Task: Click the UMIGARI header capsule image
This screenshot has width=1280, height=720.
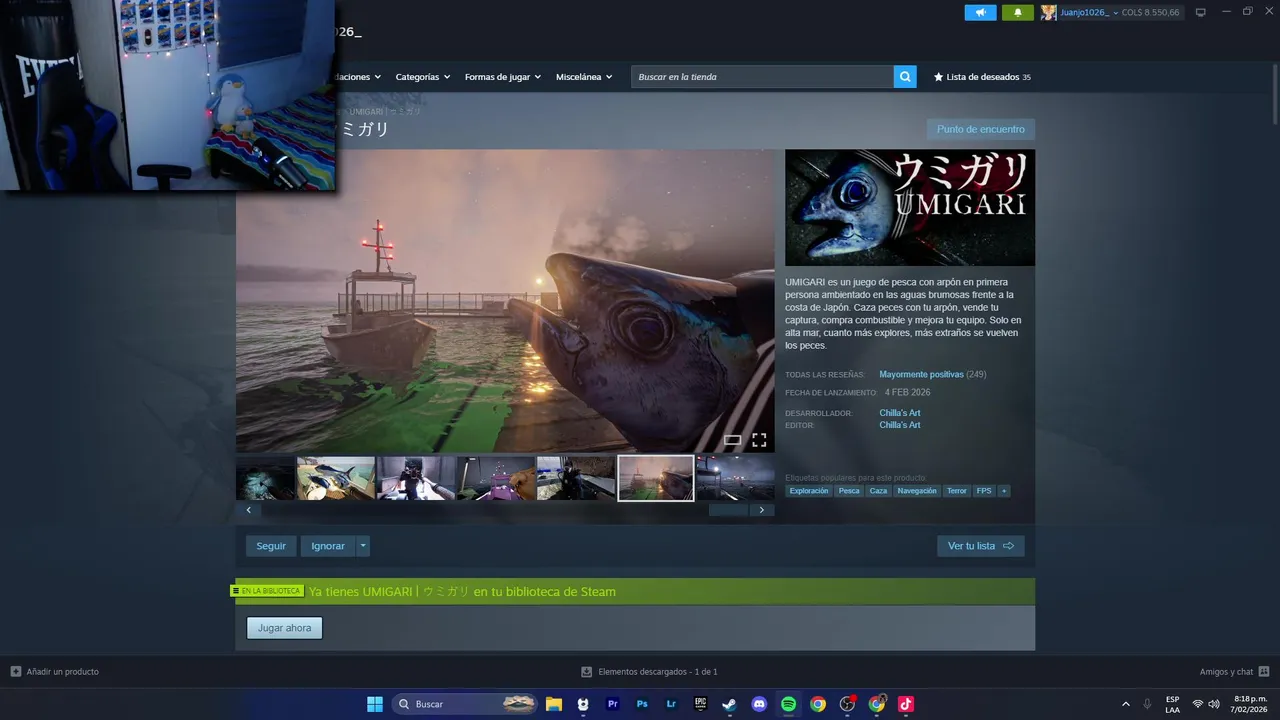Action: click(x=910, y=208)
